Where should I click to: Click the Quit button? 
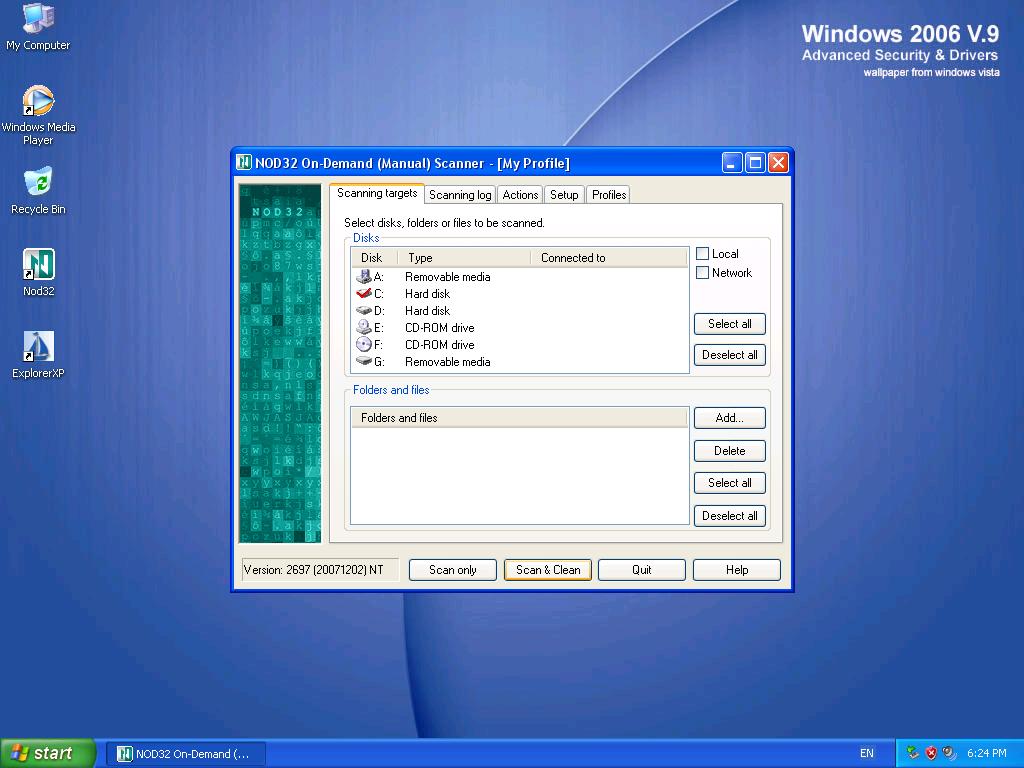pyautogui.click(x=641, y=570)
